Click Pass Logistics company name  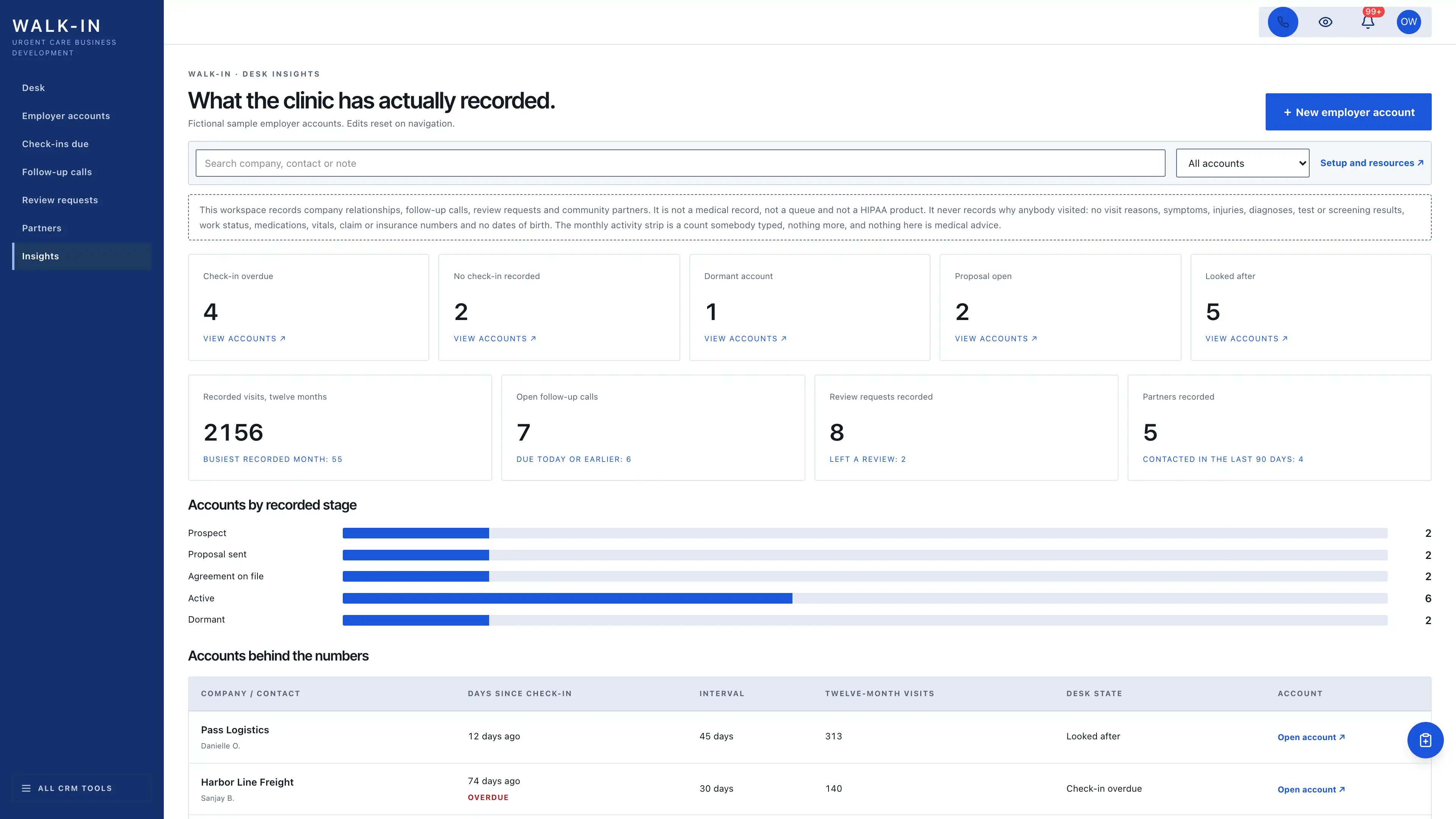pos(235,730)
